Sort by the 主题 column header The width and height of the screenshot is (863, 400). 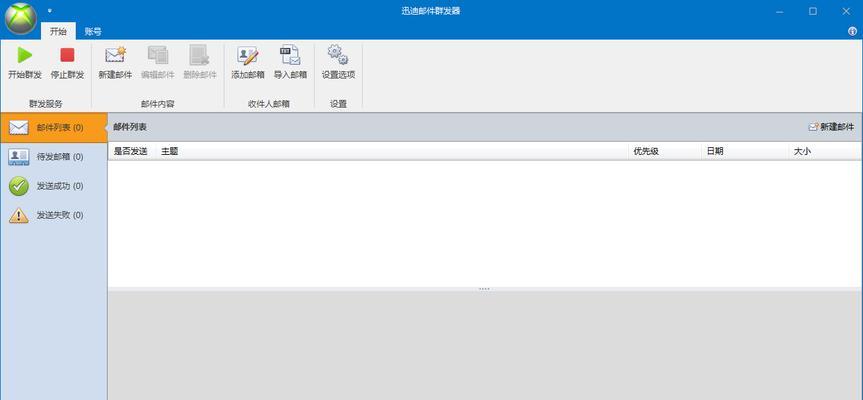pos(392,151)
